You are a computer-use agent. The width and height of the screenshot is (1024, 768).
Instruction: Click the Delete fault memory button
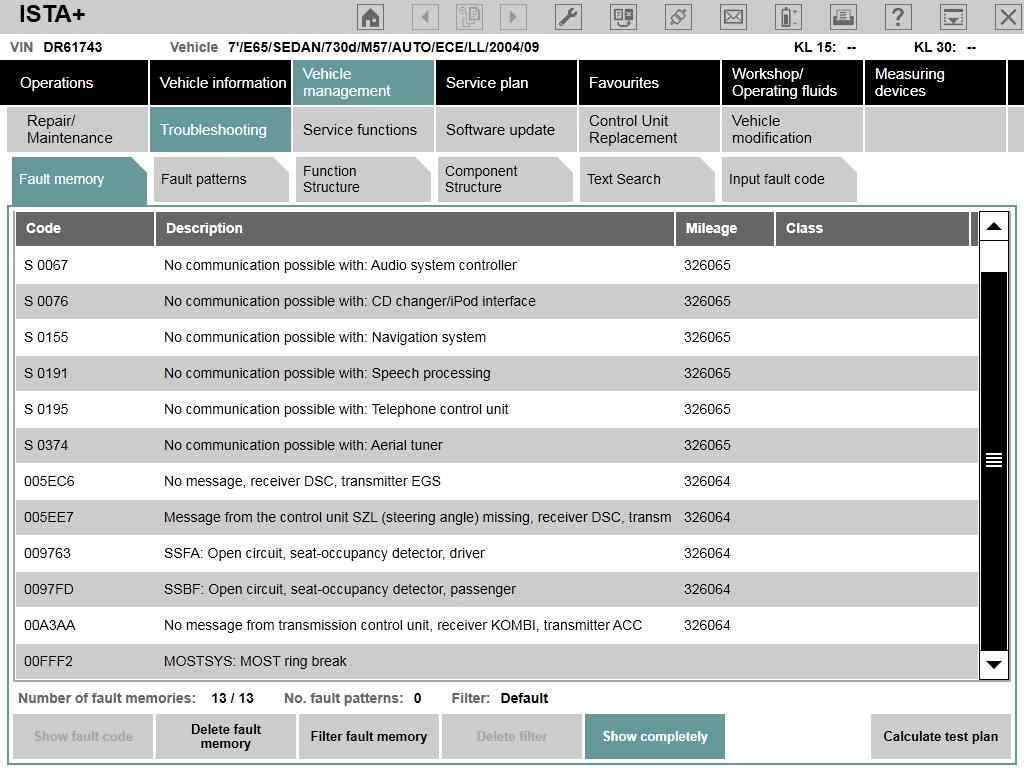[x=226, y=737]
